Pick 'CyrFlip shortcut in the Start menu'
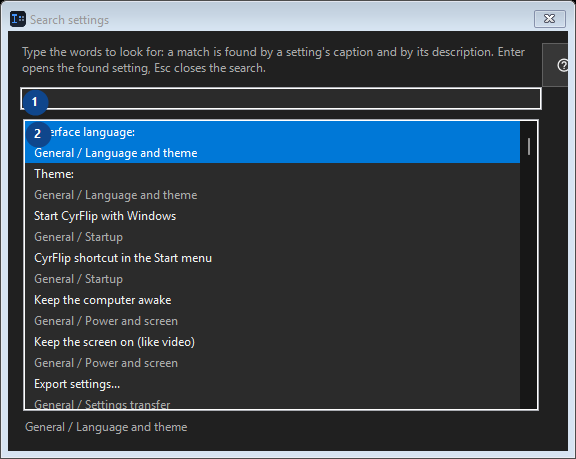 272,268
